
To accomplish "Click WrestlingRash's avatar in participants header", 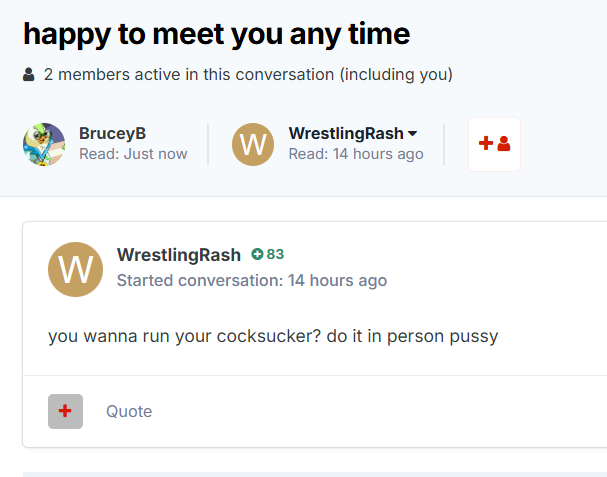I will point(253,144).
